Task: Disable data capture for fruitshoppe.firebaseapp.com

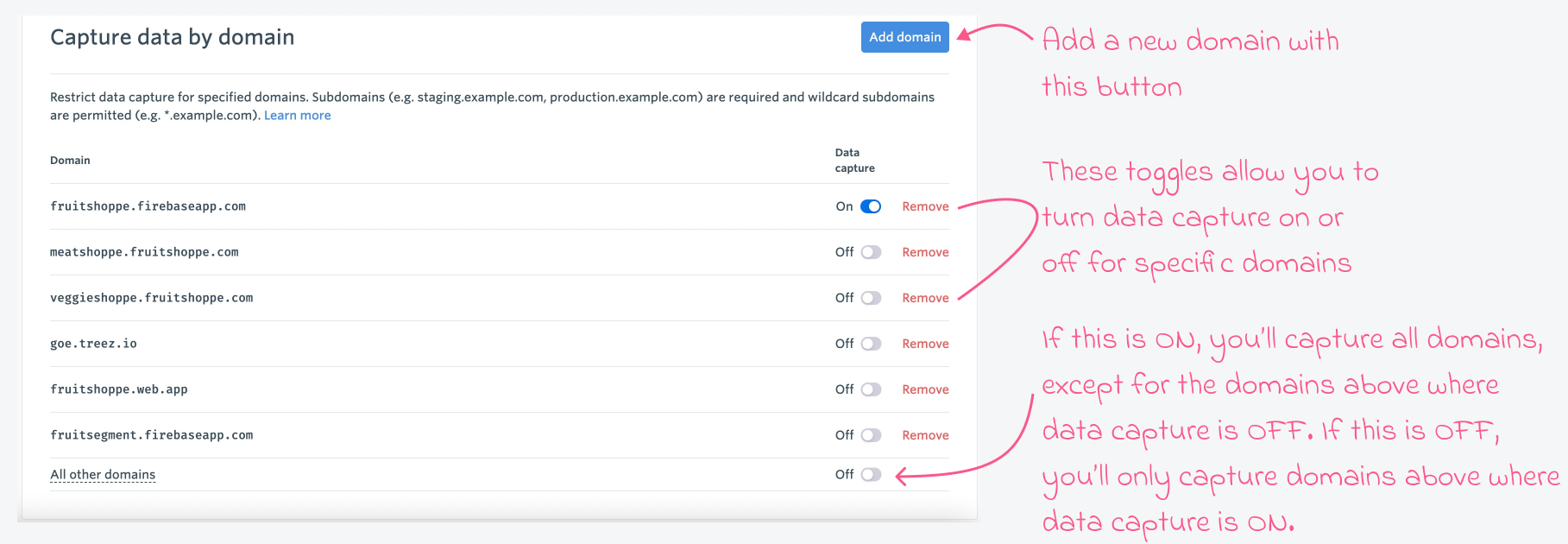Action: point(871,206)
